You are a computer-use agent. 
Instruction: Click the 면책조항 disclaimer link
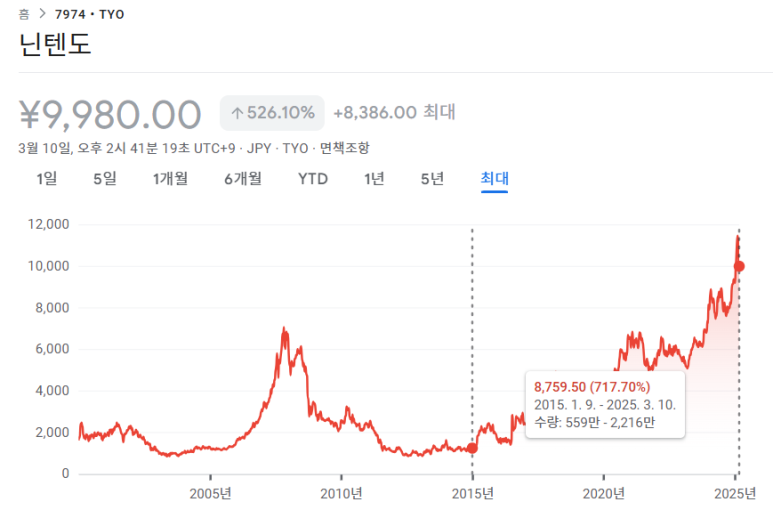tap(345, 148)
